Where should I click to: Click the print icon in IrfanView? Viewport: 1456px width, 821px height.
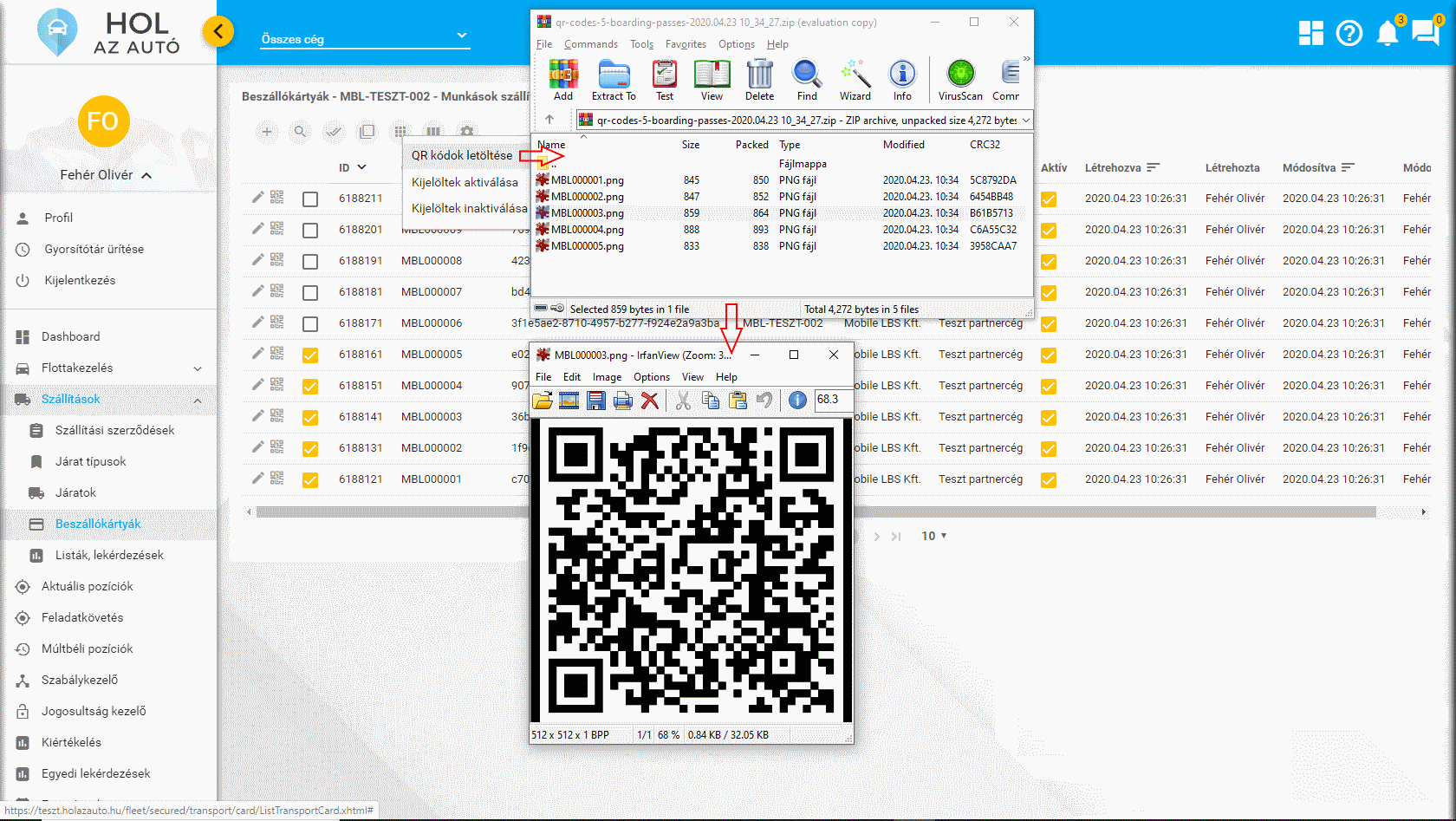[x=622, y=400]
